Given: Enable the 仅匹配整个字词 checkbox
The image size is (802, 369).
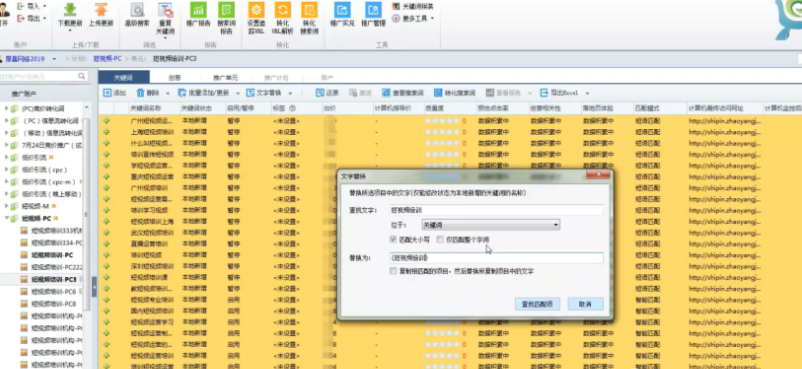Looking at the screenshot, I should [x=440, y=240].
